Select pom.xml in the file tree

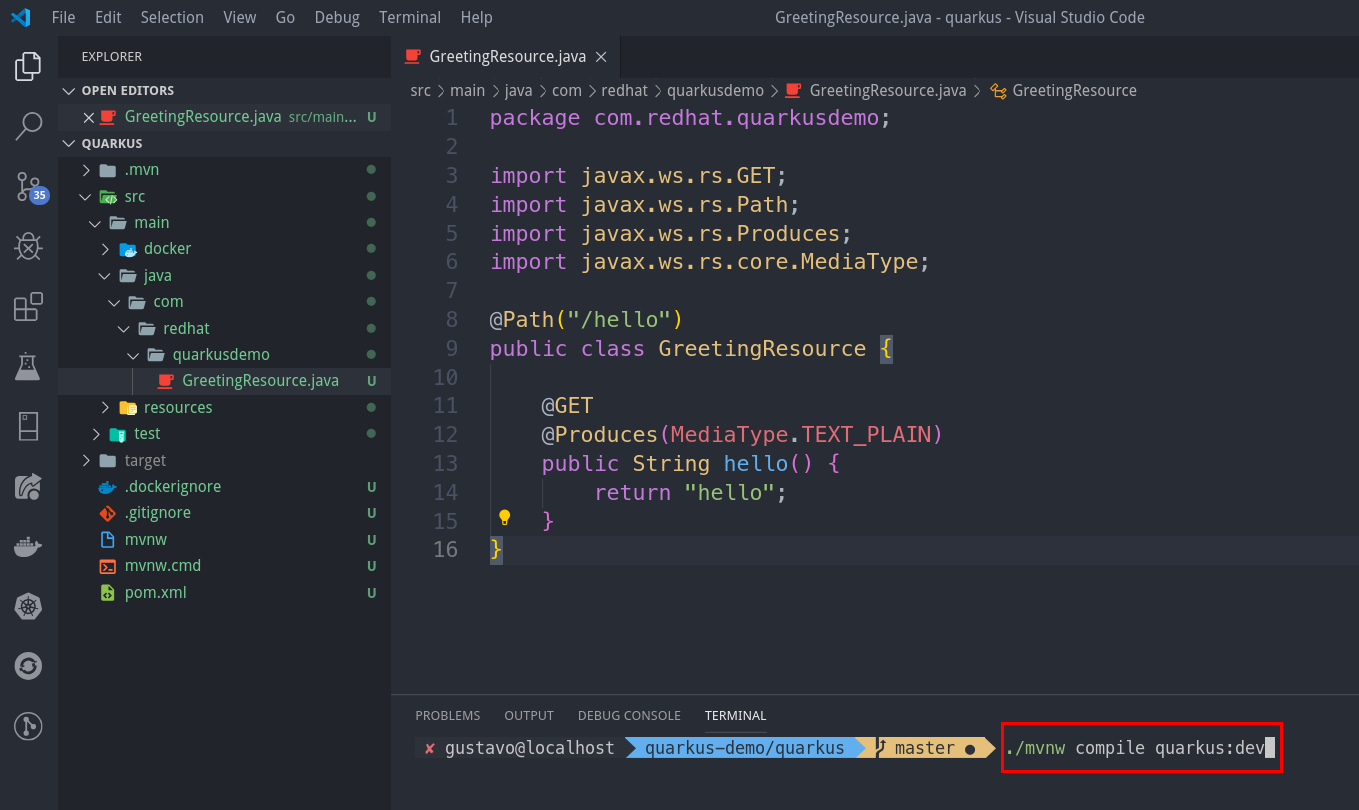(224, 593)
